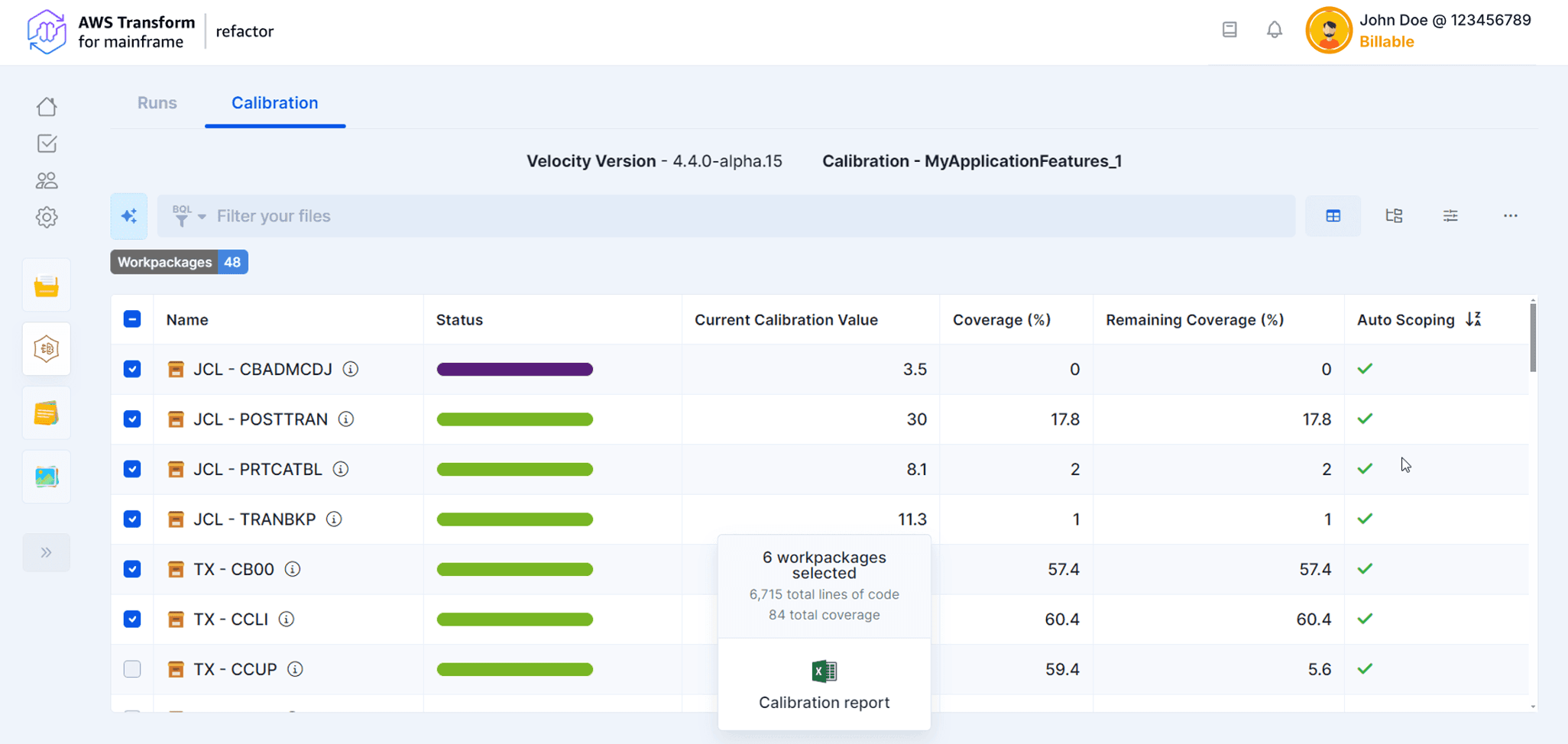
Task: Select the Calibration tab
Action: coord(274,103)
